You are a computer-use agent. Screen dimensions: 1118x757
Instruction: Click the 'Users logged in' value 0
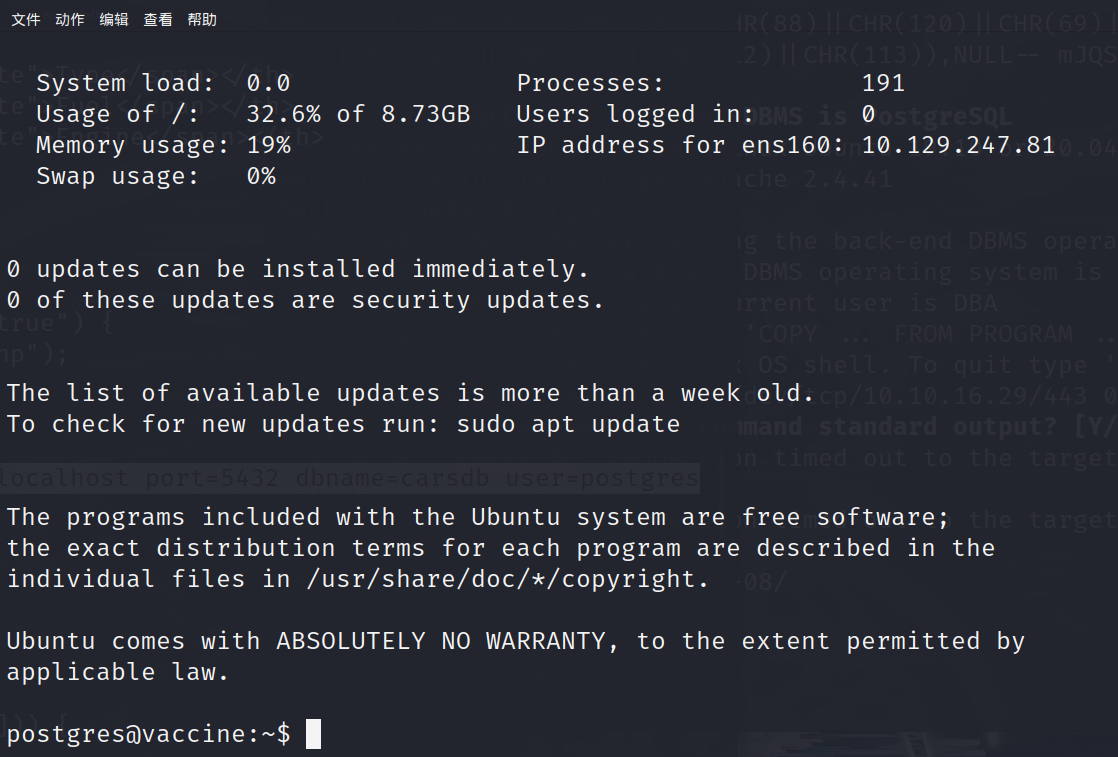pyautogui.click(x=868, y=114)
